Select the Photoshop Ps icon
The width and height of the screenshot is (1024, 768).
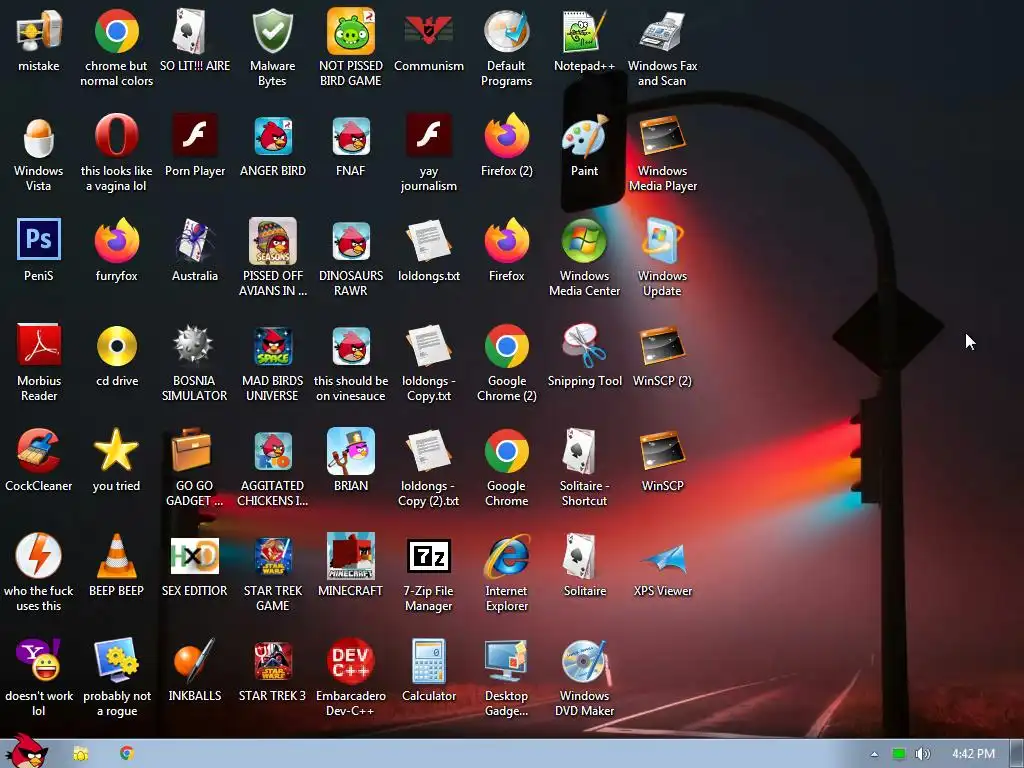(x=39, y=240)
